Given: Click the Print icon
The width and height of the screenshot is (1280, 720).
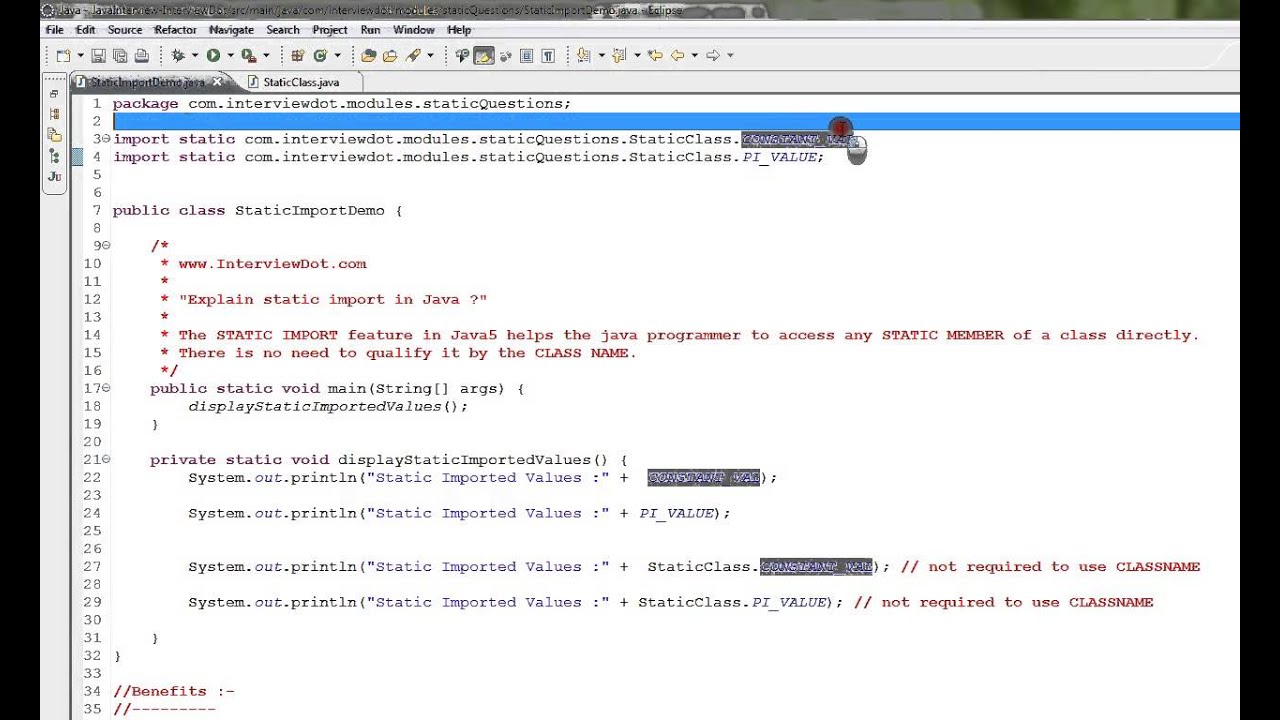Looking at the screenshot, I should (x=141, y=56).
